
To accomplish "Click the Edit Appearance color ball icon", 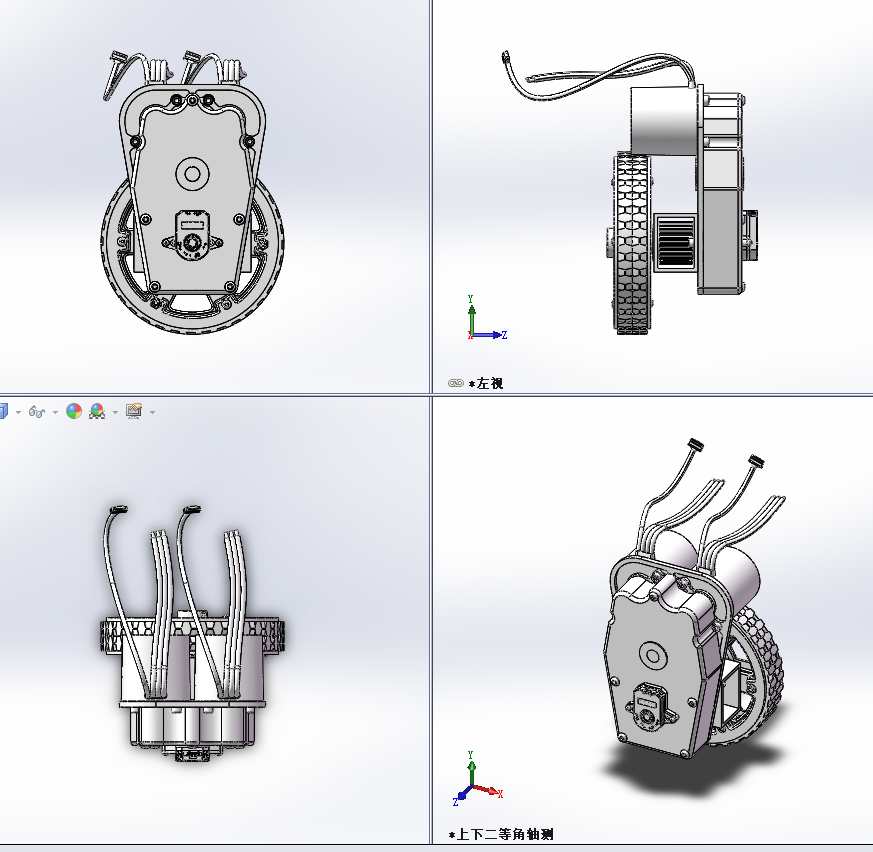I will tap(74, 412).
